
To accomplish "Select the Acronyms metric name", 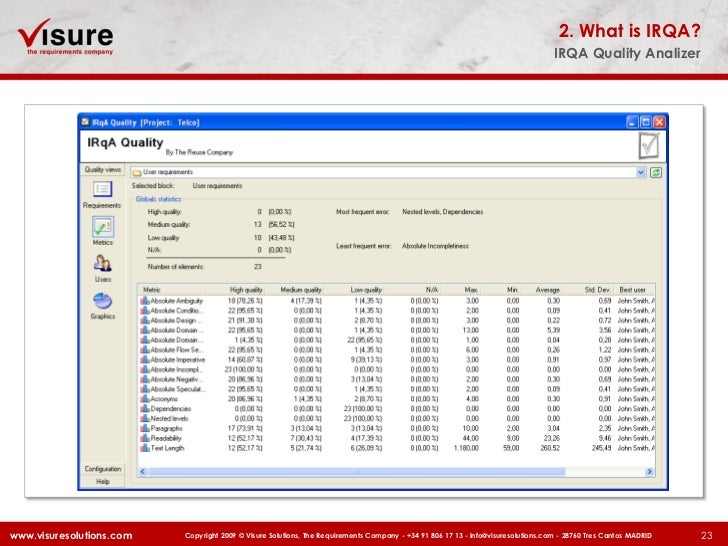I will [x=164, y=399].
